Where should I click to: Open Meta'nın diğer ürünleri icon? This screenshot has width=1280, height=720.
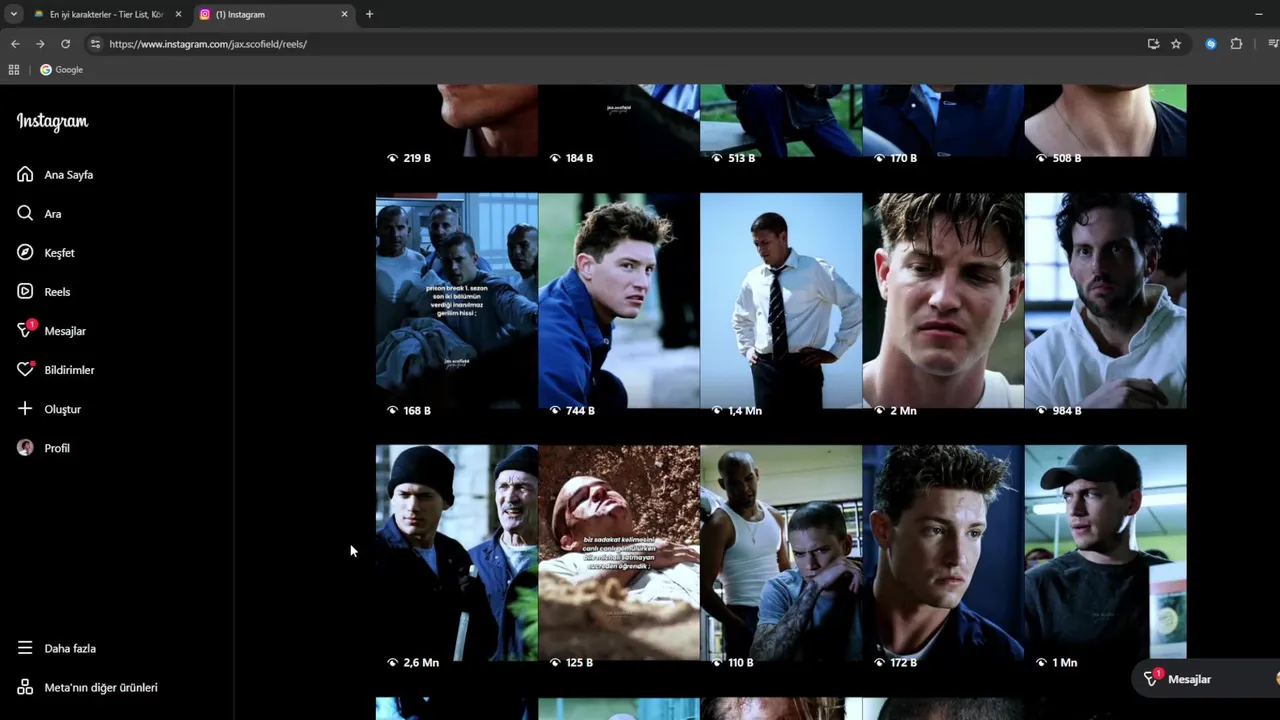25,687
